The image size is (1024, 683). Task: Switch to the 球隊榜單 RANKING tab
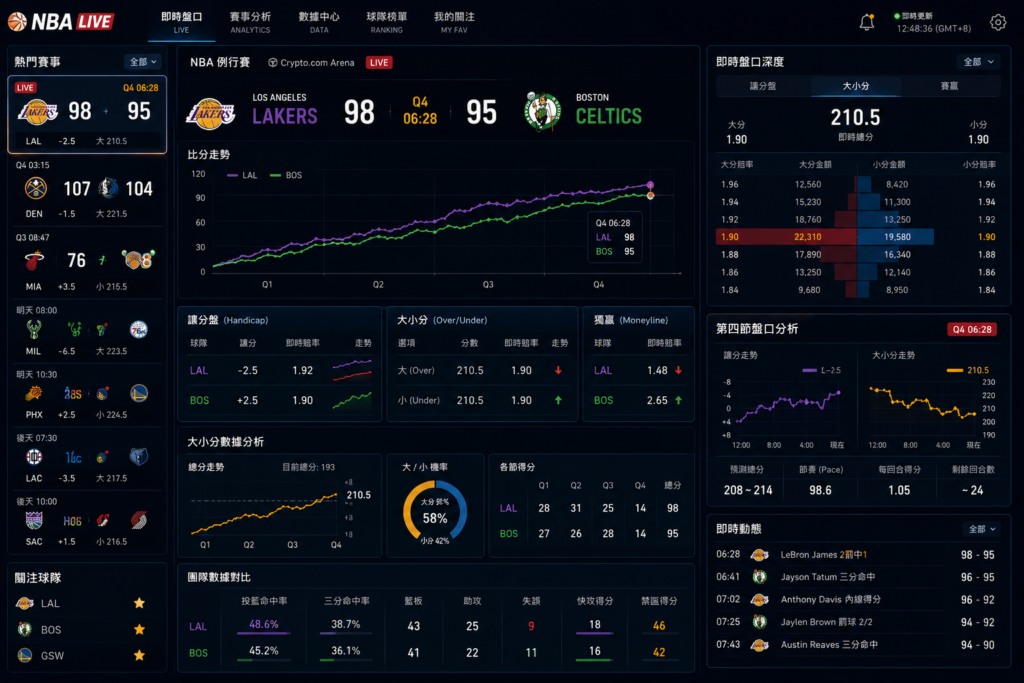[x=387, y=22]
